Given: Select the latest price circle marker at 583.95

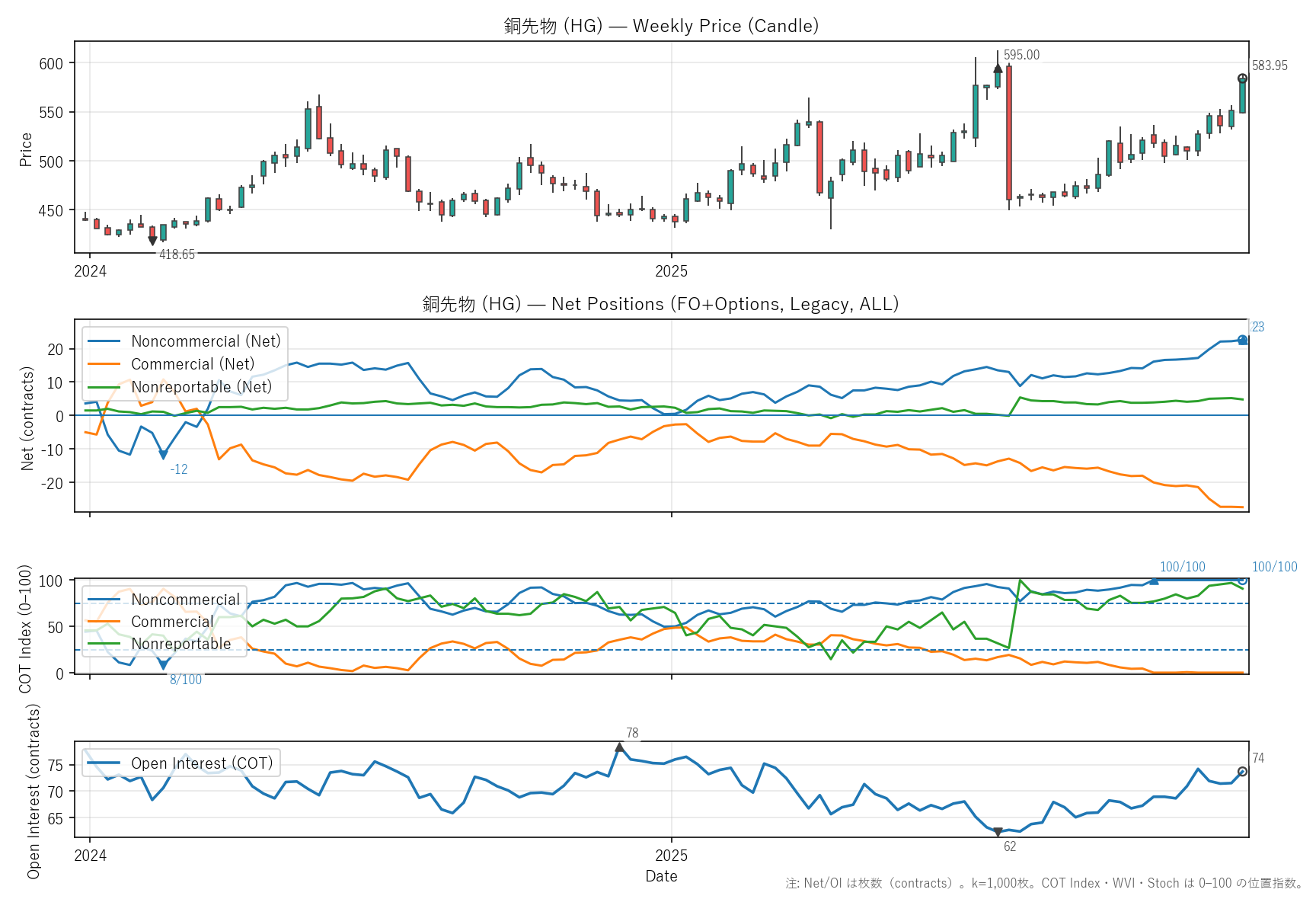Looking at the screenshot, I should pos(1242,78).
